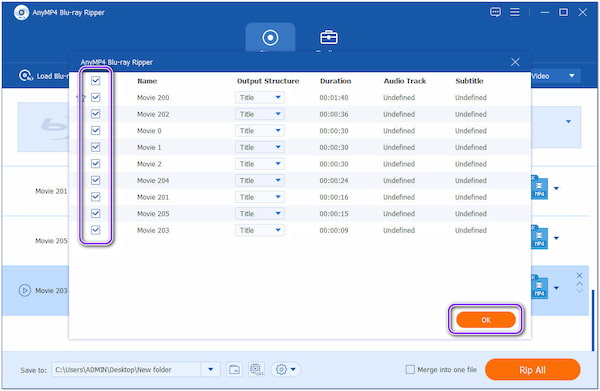Open Output Structure dropdown for Movie 1
Image resolution: width=600 pixels, height=391 pixels.
(259, 147)
